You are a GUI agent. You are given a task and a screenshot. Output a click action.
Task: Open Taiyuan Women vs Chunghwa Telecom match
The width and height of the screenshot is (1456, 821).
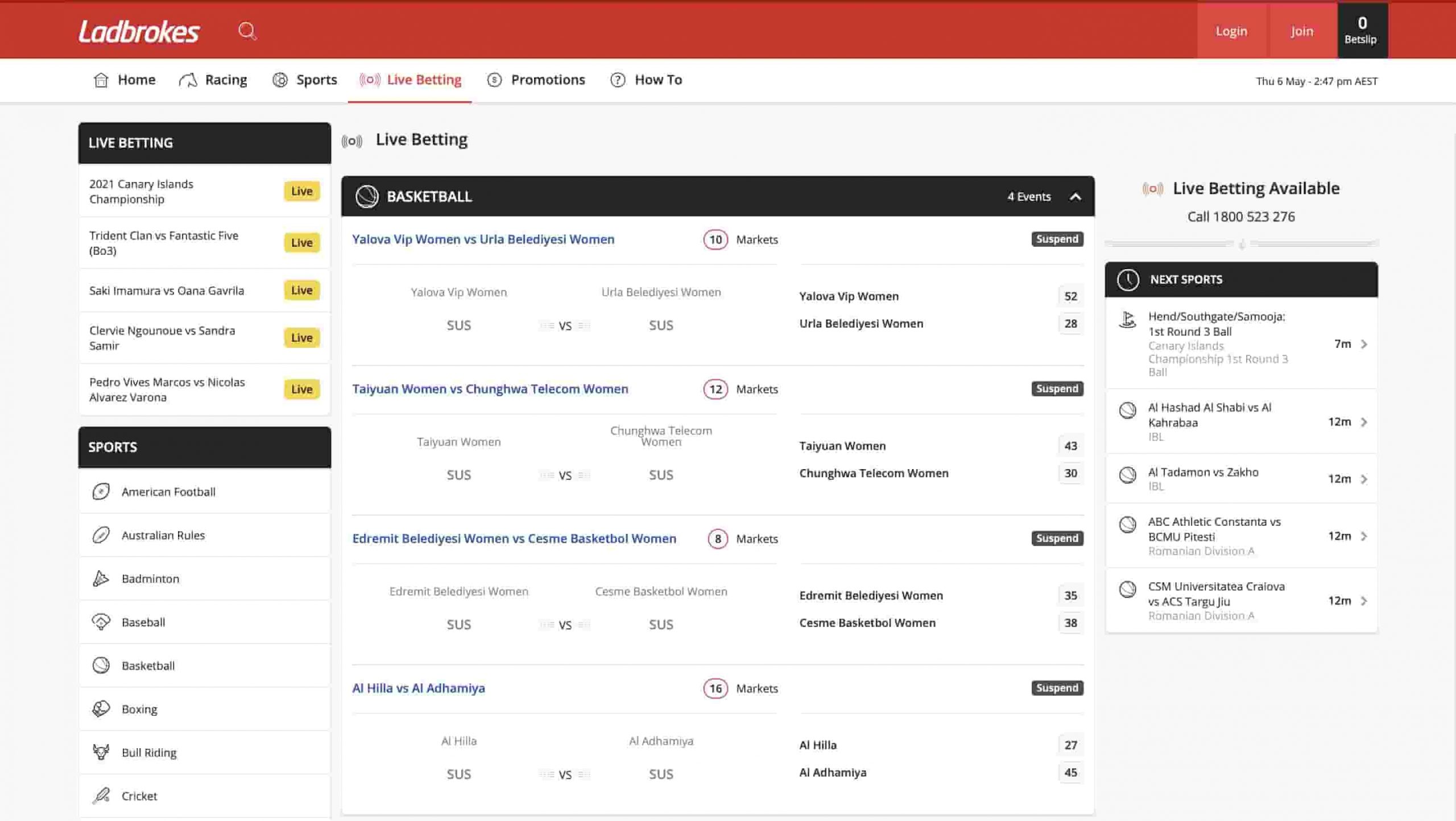490,389
